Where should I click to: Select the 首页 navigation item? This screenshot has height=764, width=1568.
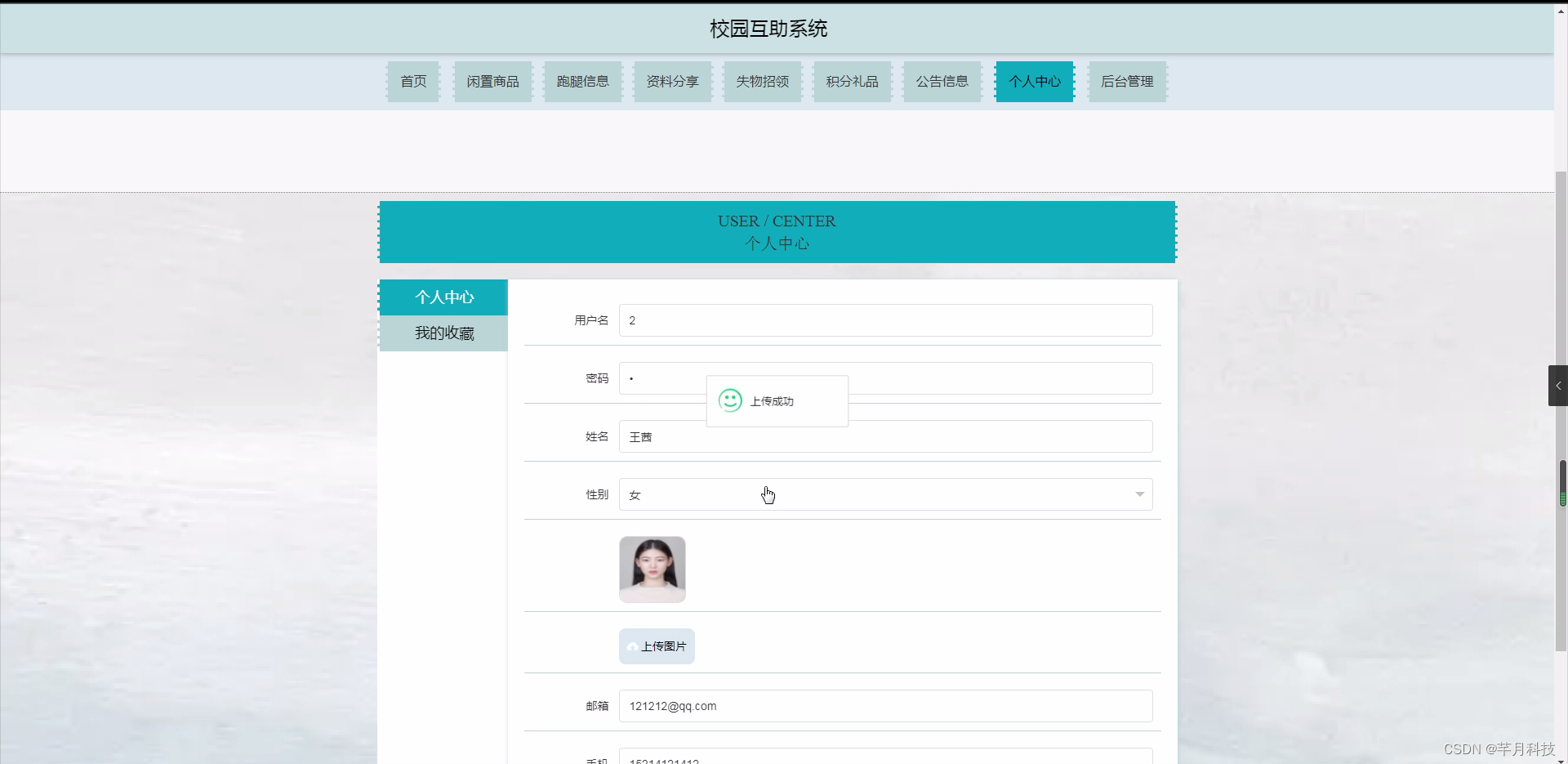click(412, 81)
